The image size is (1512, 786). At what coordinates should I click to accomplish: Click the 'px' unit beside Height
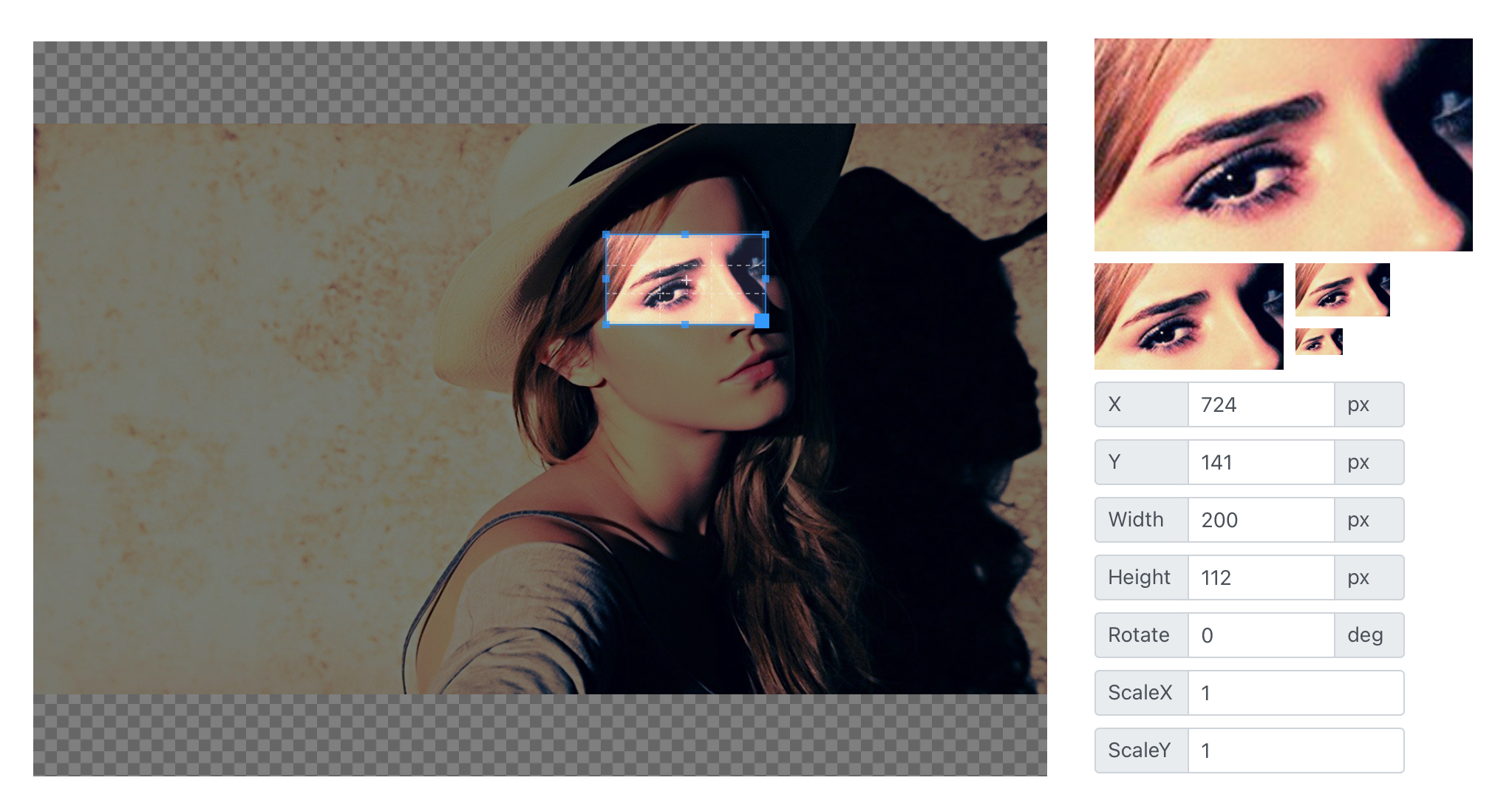point(1358,577)
